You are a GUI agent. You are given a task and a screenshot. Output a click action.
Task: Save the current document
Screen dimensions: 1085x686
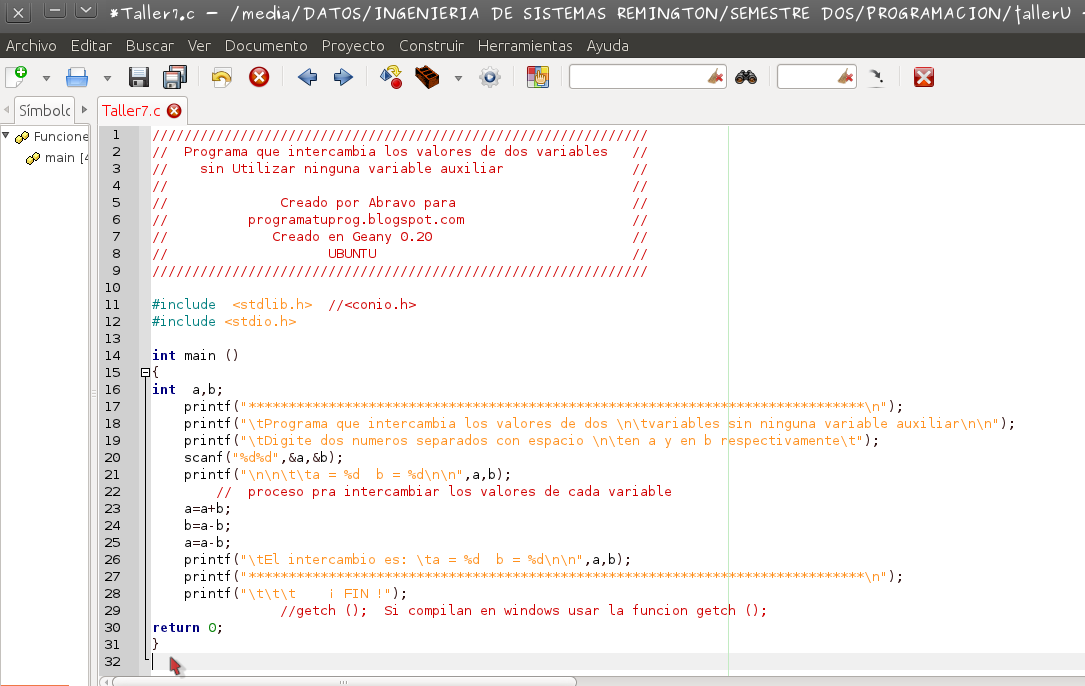coord(138,77)
